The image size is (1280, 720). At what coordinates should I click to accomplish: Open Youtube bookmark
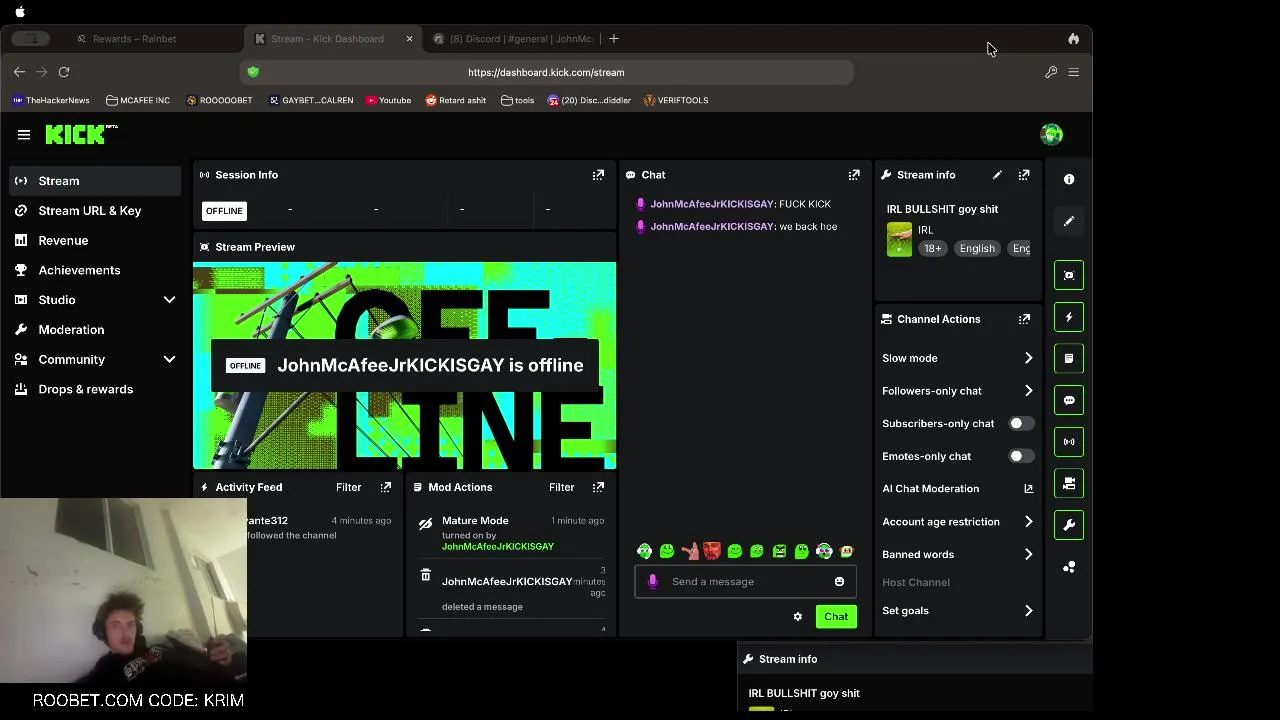[x=389, y=100]
